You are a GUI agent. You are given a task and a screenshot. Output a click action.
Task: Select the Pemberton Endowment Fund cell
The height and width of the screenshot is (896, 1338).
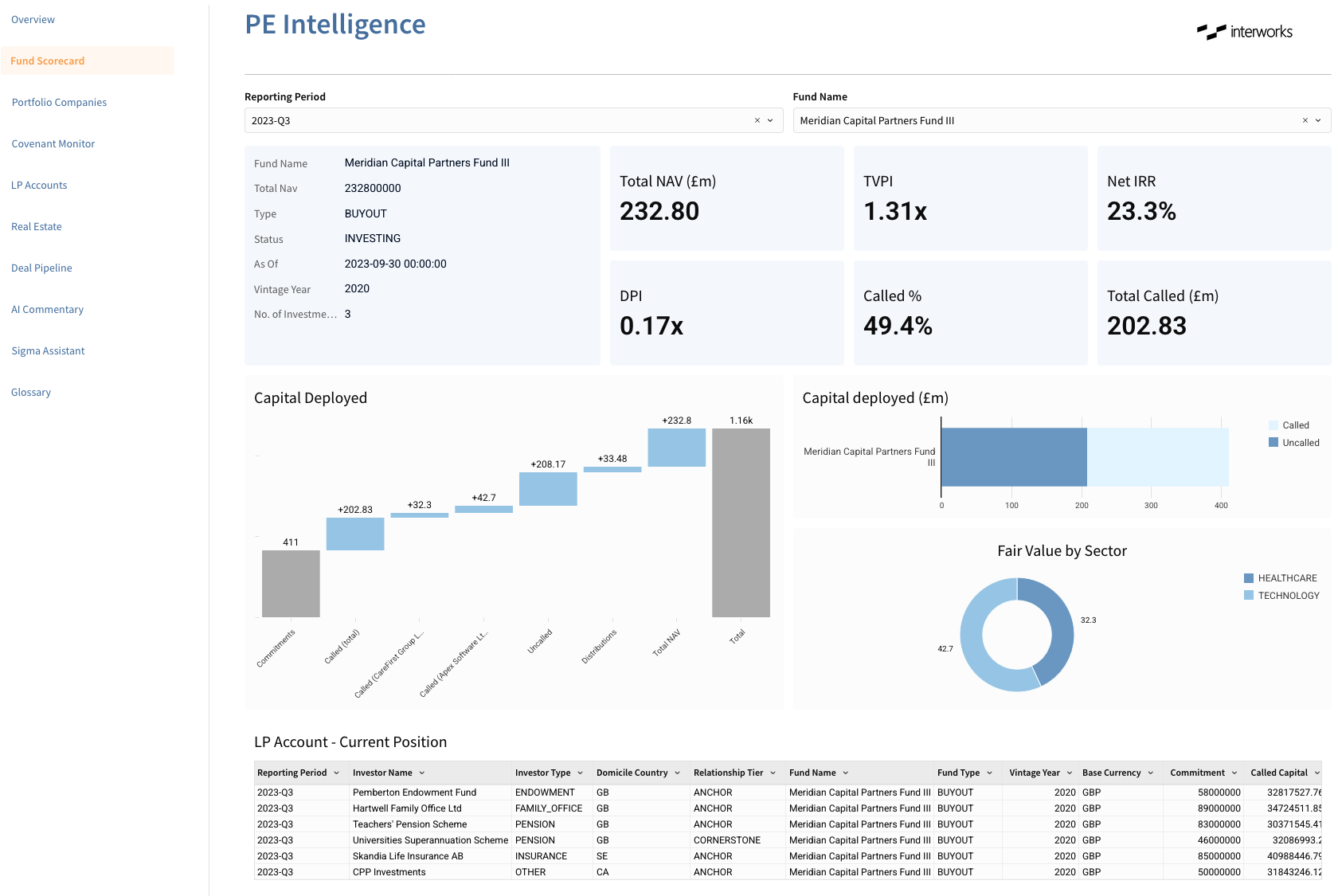pyautogui.click(x=431, y=792)
